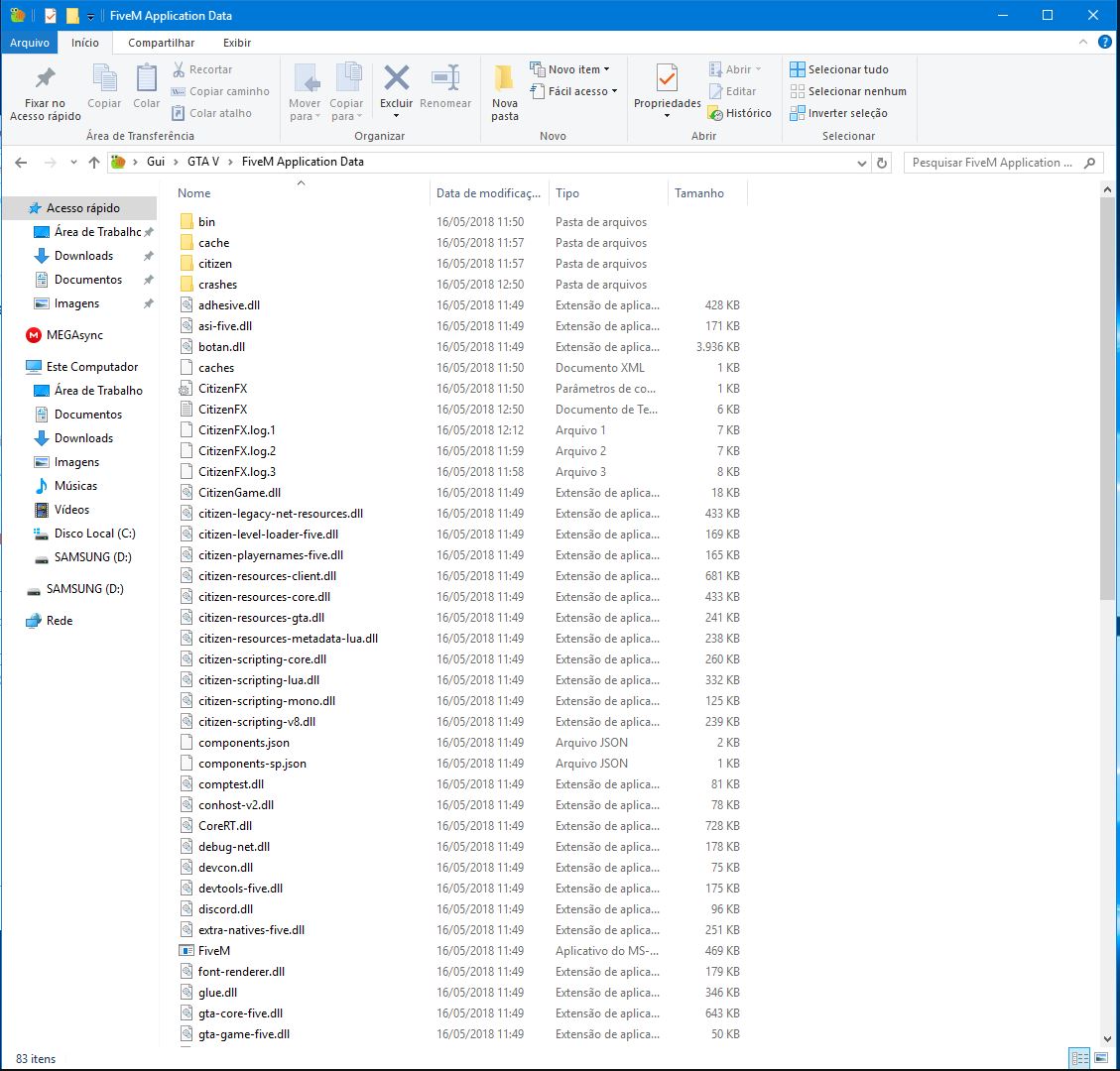
Task: Select the crashes folder
Action: pos(208,285)
